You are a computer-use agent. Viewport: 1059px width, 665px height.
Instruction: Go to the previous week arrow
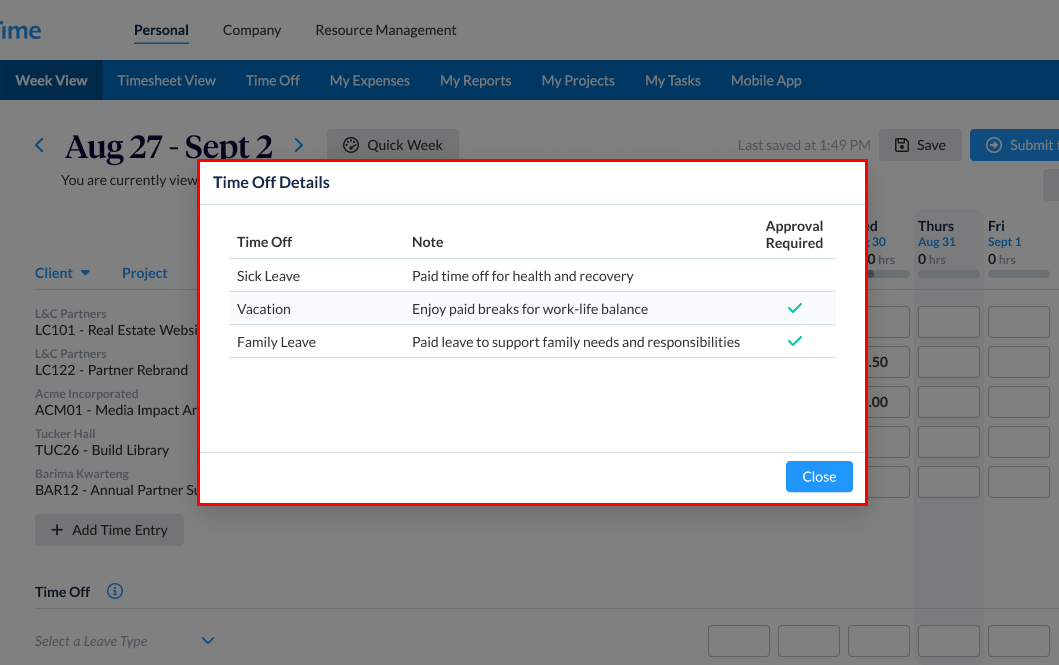[39, 145]
